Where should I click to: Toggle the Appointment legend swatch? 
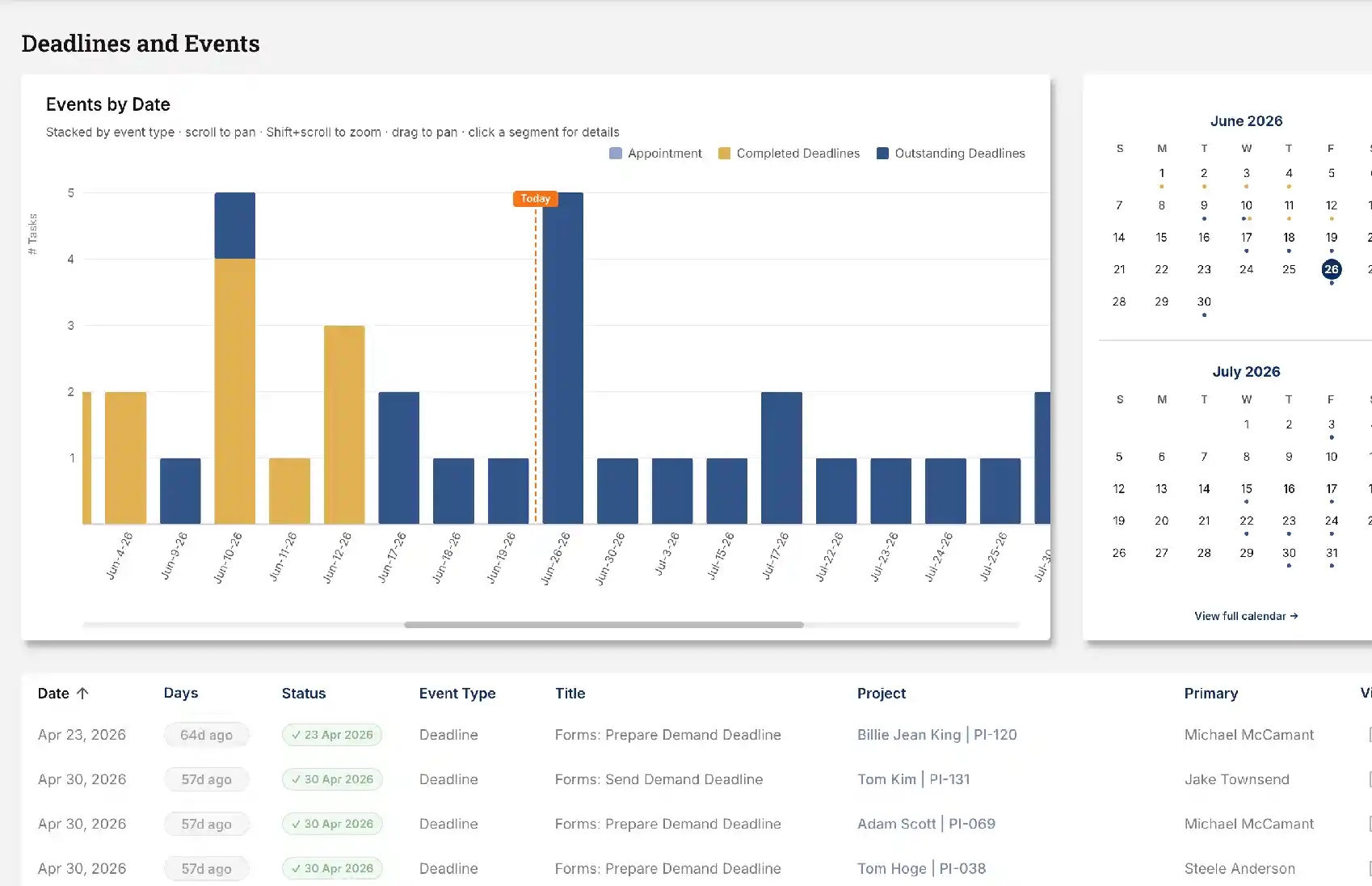coord(616,154)
